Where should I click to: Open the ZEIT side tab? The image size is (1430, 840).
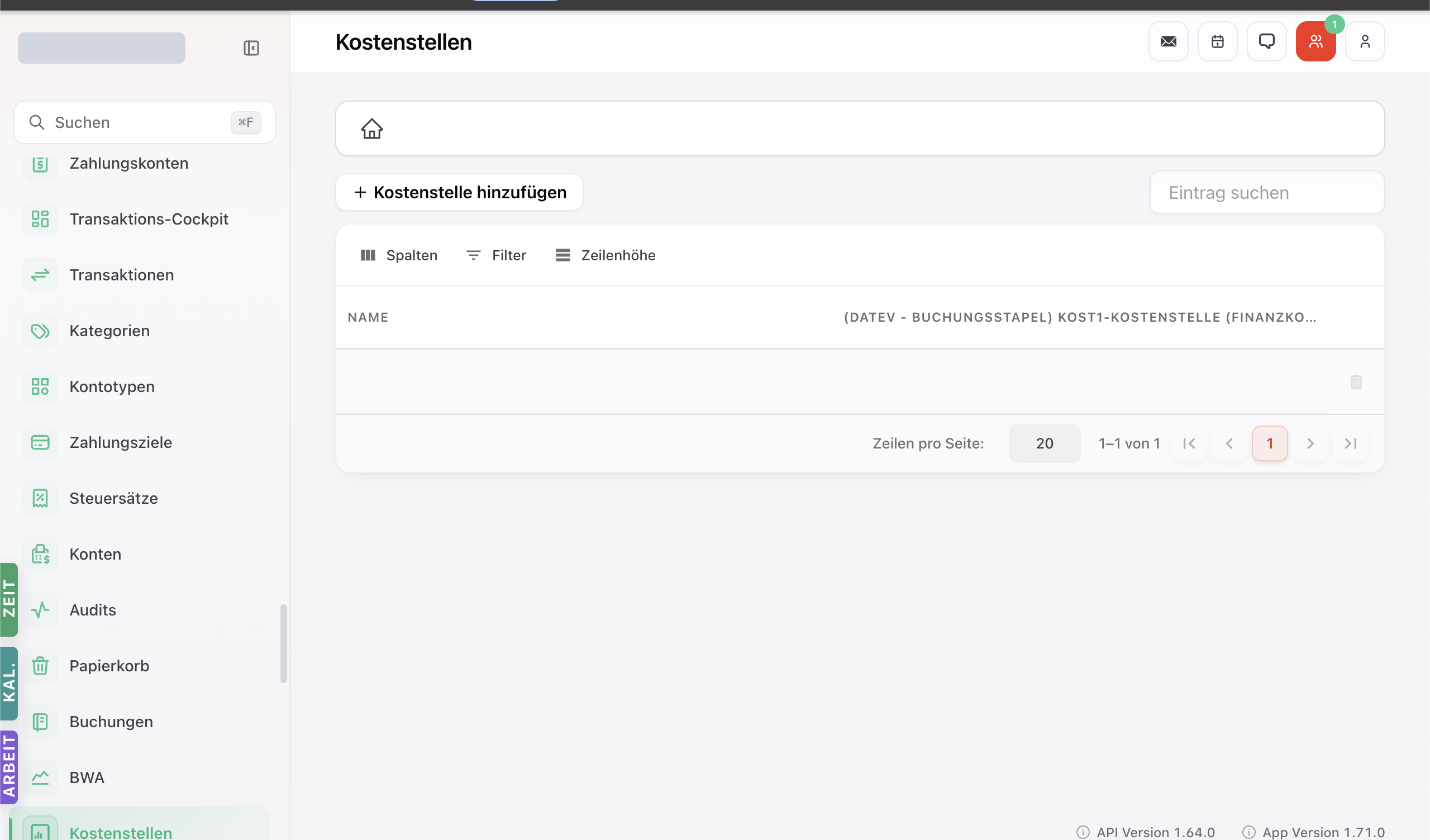tap(8, 599)
